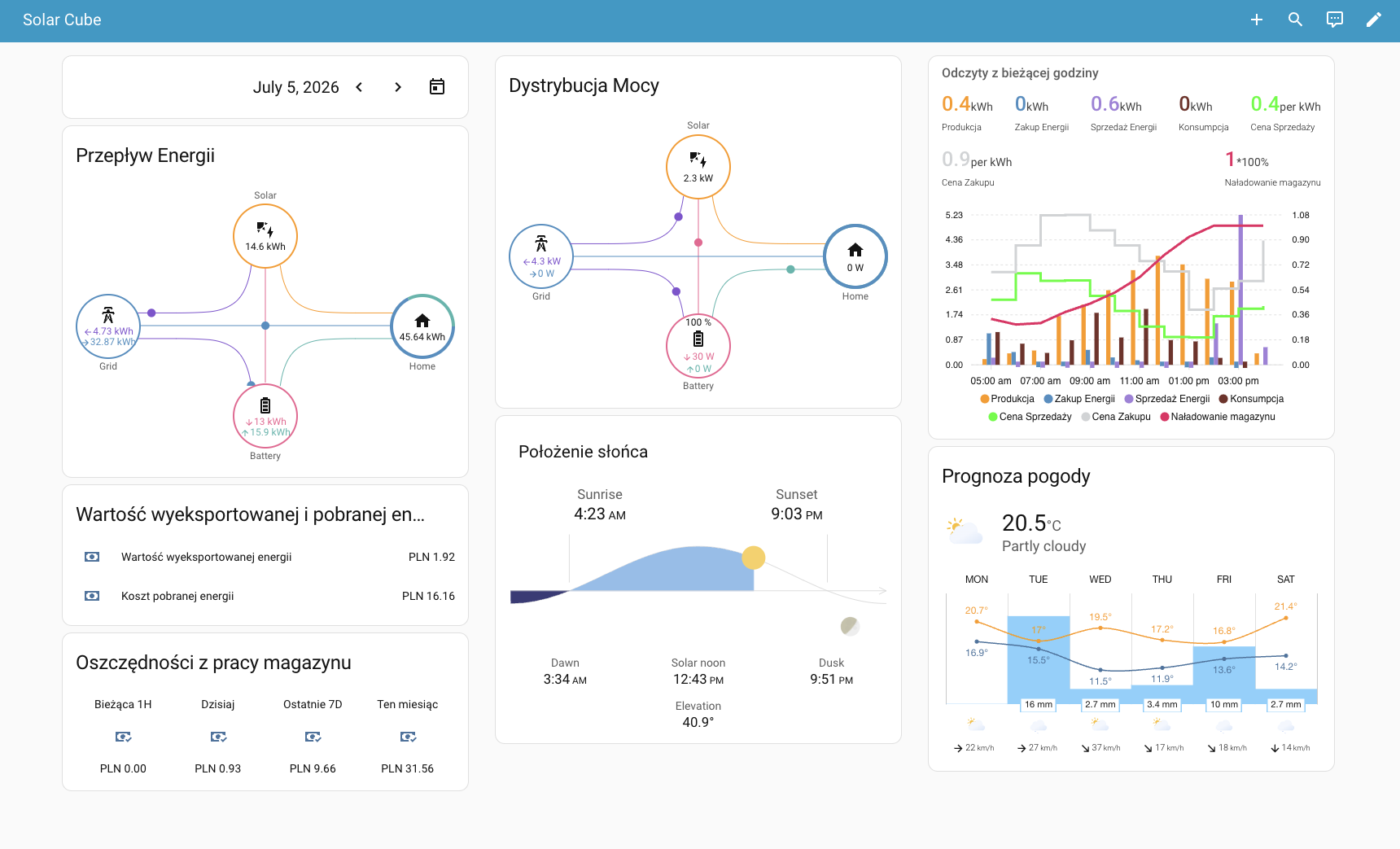1400x849 pixels.
Task: Click savings icon under Ten miesiąc
Action: tap(408, 737)
